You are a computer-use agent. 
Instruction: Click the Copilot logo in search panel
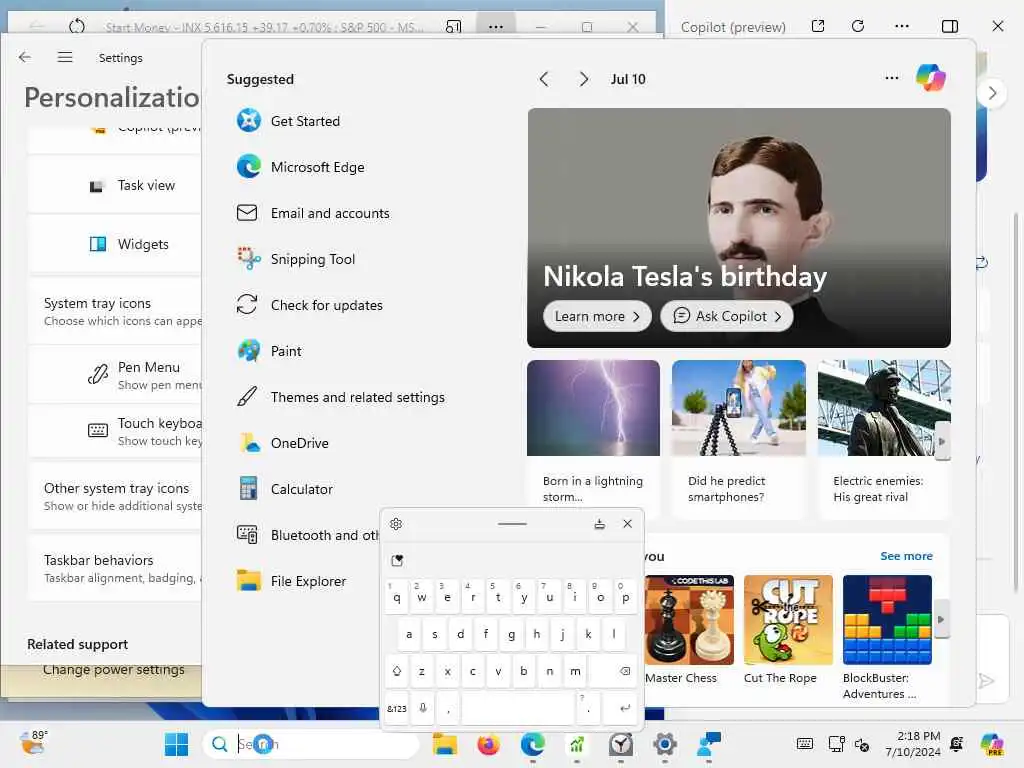coord(931,78)
